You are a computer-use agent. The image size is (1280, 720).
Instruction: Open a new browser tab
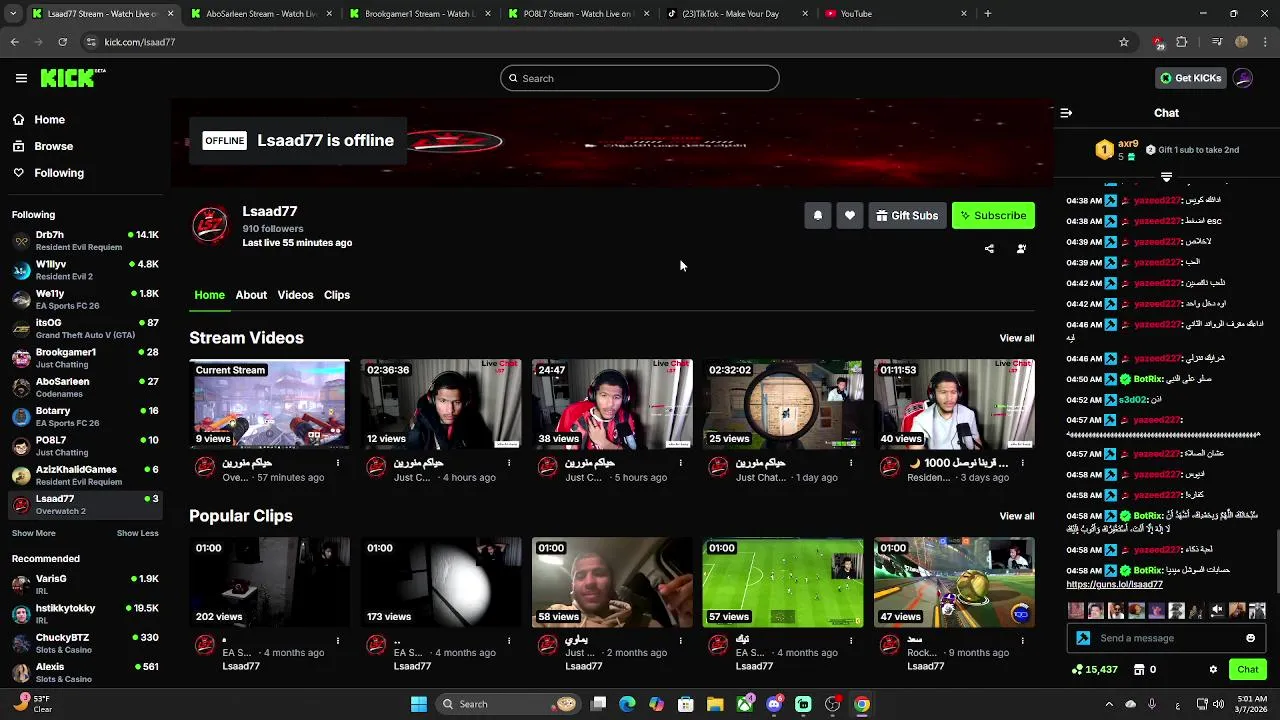[988, 14]
